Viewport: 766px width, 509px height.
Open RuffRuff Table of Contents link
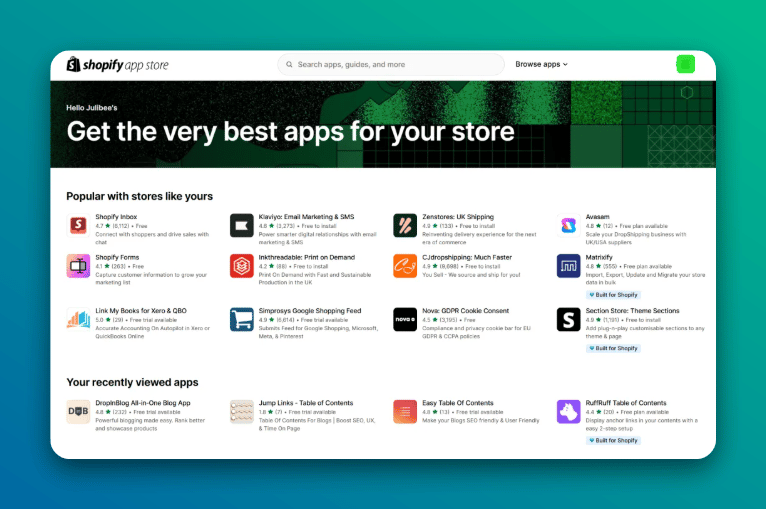coord(626,403)
